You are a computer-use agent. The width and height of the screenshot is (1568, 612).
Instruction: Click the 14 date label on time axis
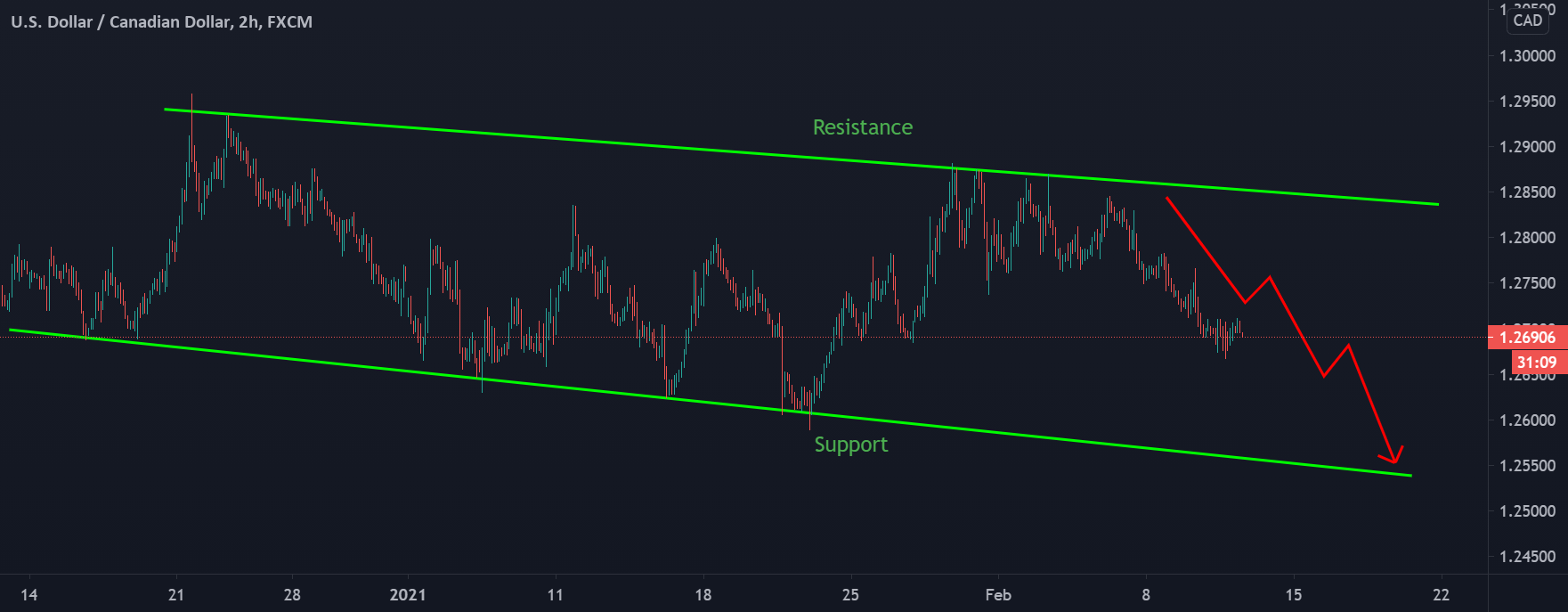28,595
